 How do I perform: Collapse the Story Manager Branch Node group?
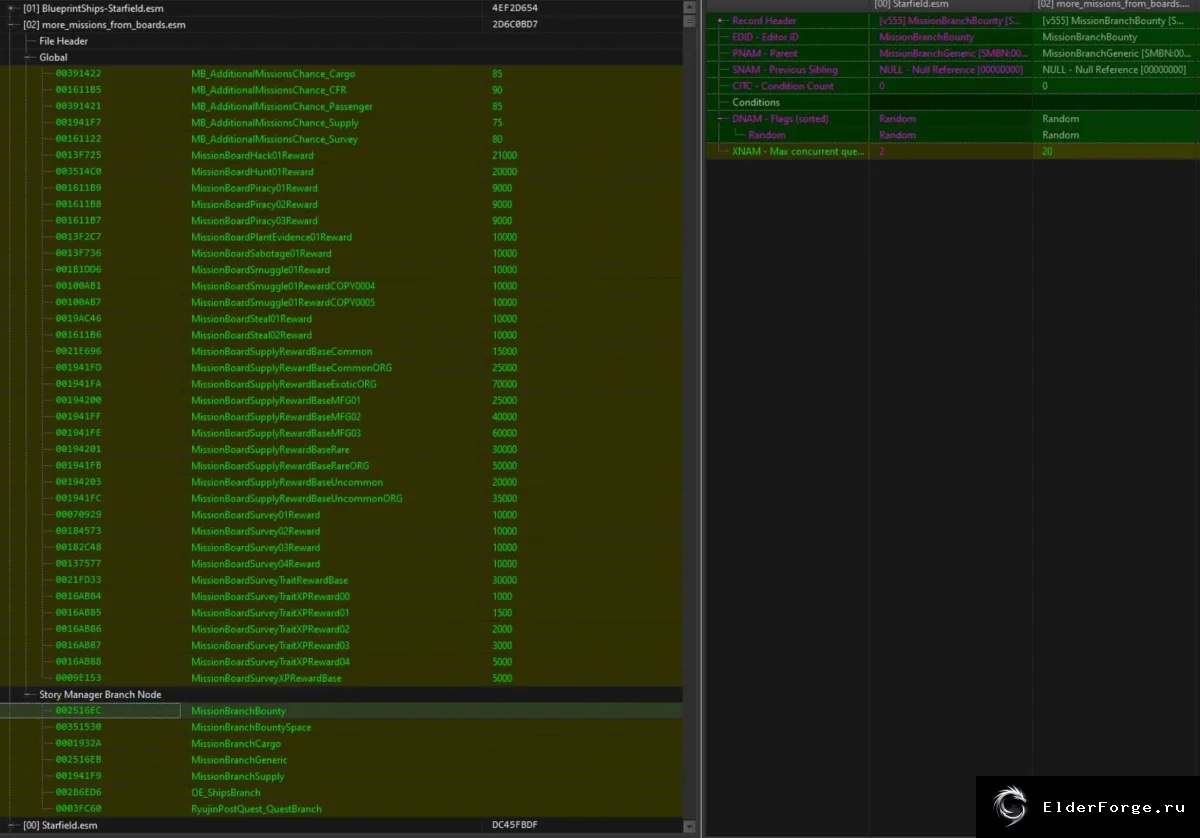coord(29,694)
